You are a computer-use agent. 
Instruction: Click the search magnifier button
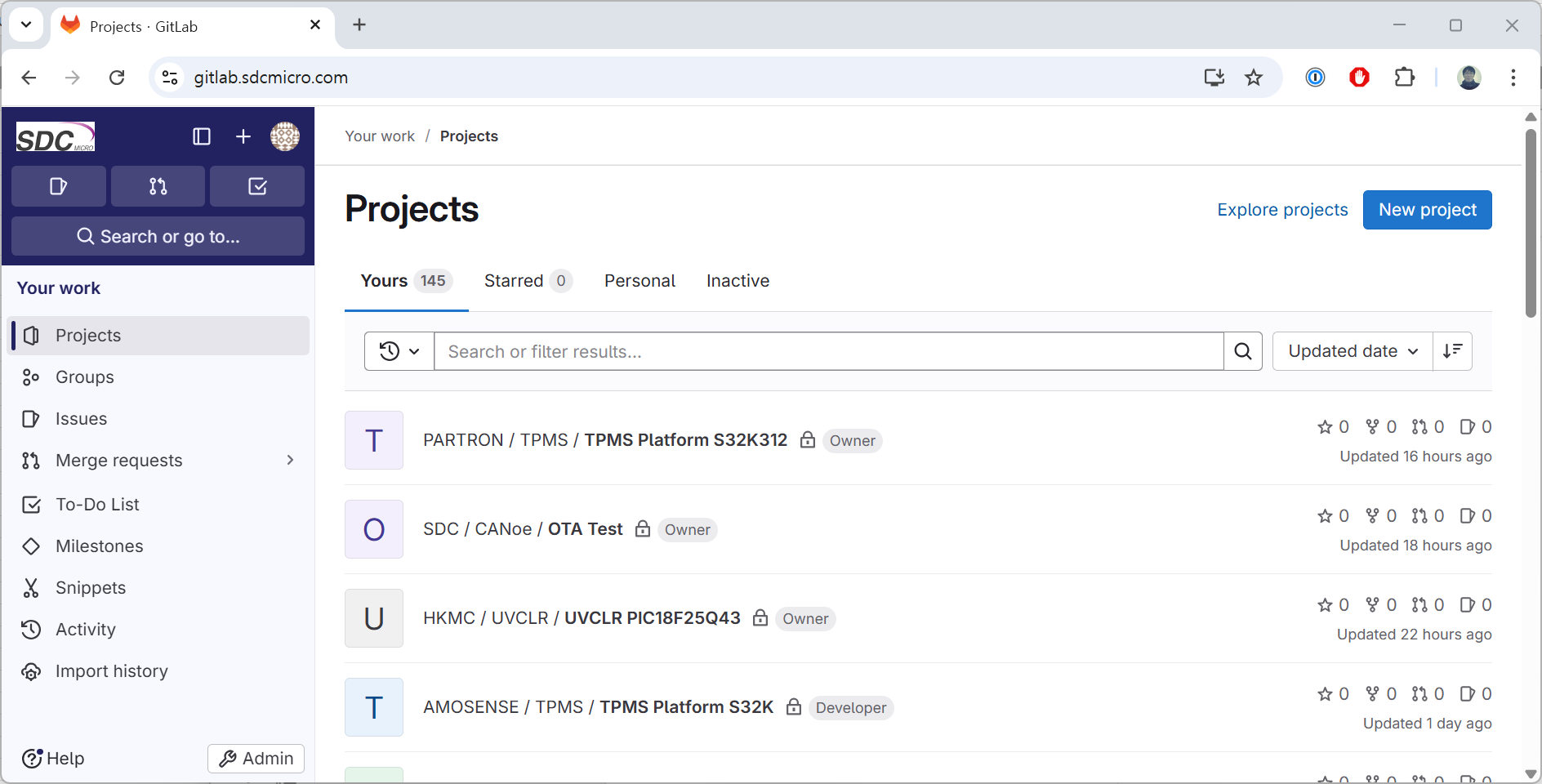point(1243,351)
